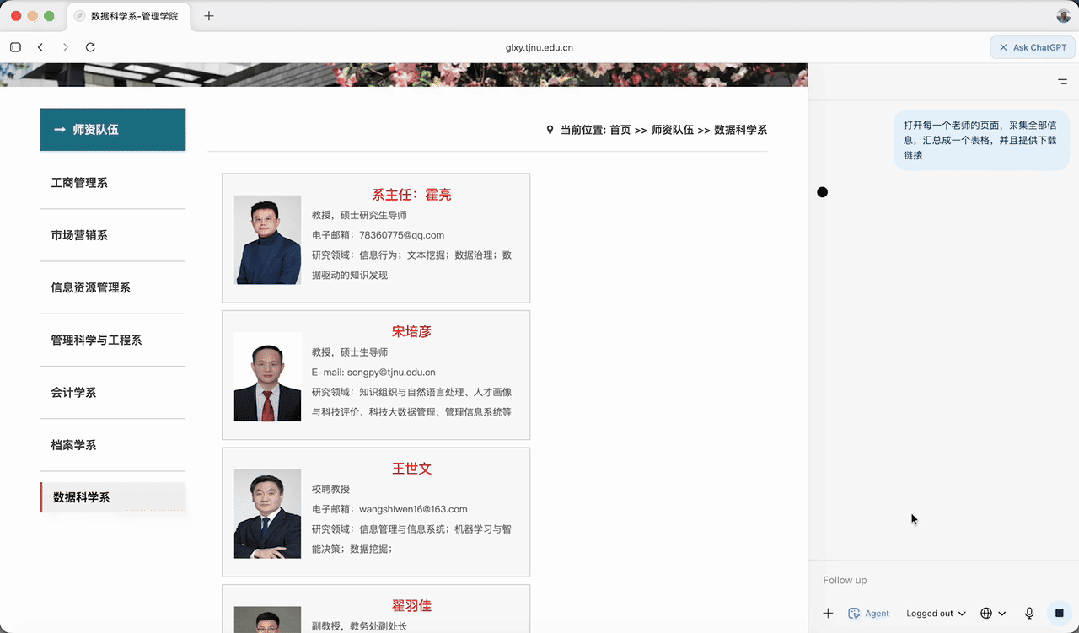Open 王世文 profile name link
Screen dimensions: 1079x633
pyautogui.click(x=412, y=469)
